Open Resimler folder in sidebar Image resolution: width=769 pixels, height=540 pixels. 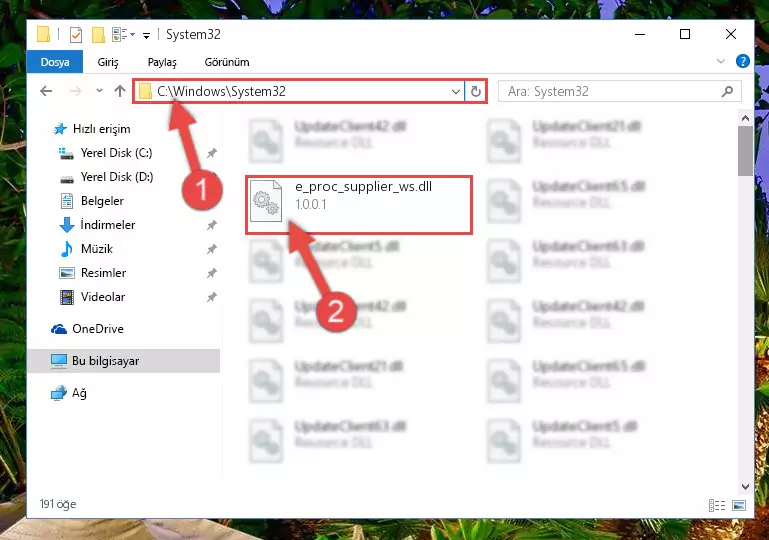[x=103, y=273]
